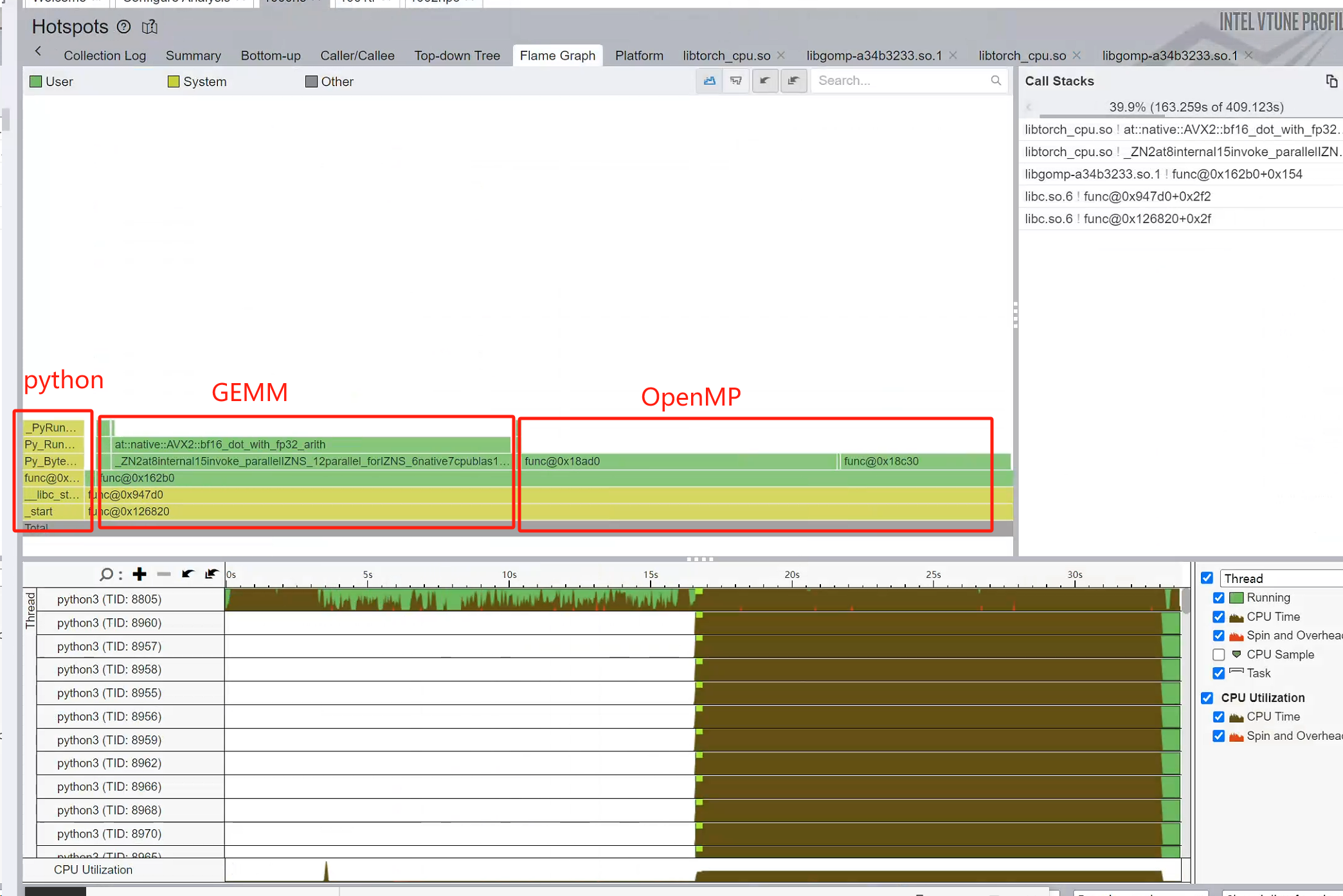Click the func@0x162b0 flame bar
The width and height of the screenshot is (1343, 896).
(554, 478)
